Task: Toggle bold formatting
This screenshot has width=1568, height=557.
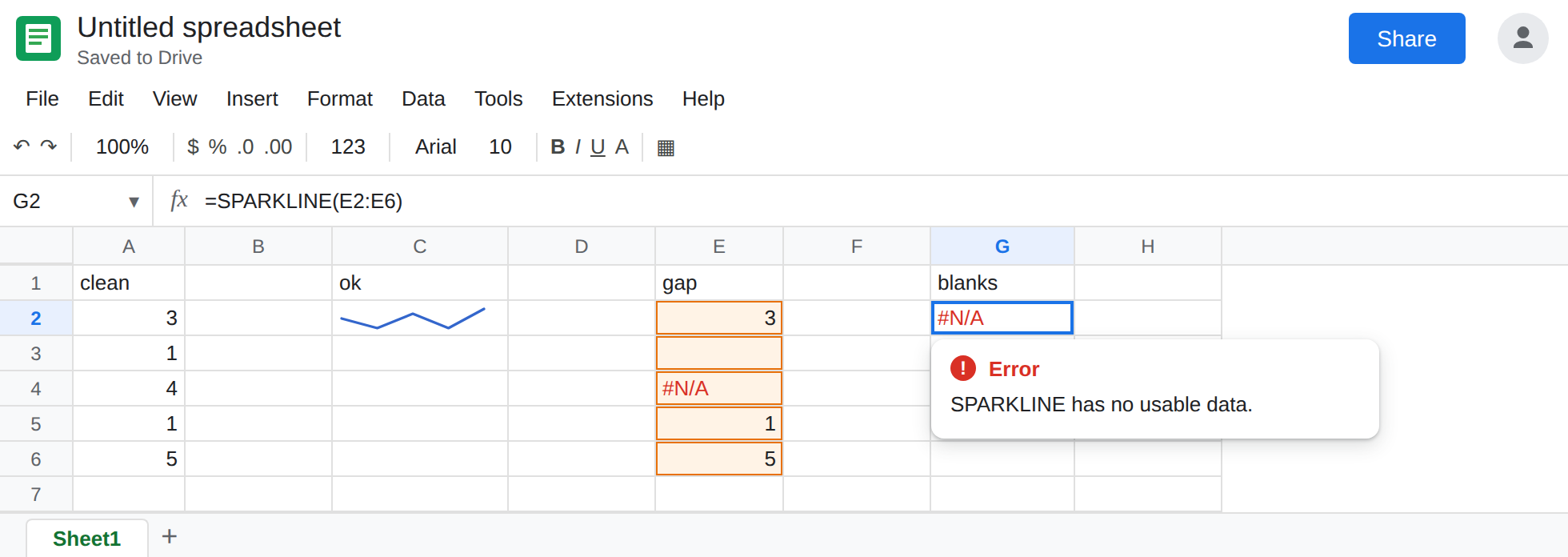Action: [x=558, y=146]
